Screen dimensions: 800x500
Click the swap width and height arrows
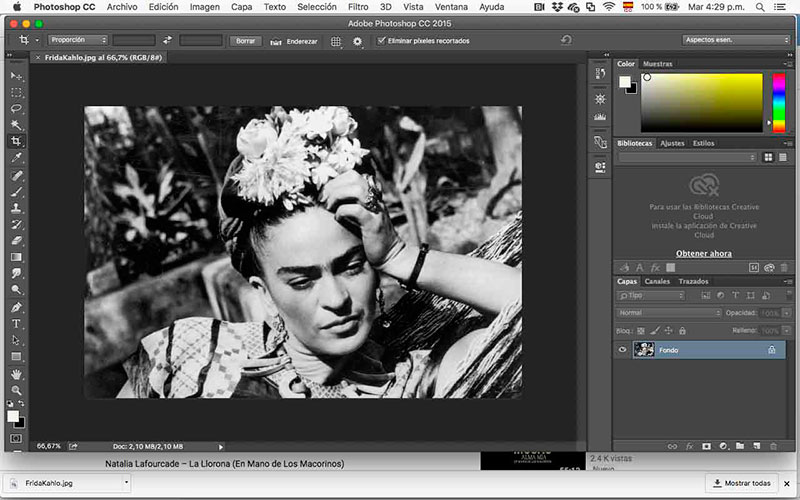point(167,41)
